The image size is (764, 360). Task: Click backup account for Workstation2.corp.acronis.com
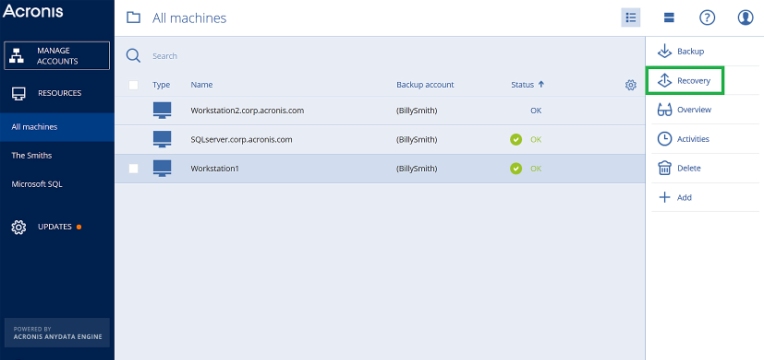(x=417, y=111)
